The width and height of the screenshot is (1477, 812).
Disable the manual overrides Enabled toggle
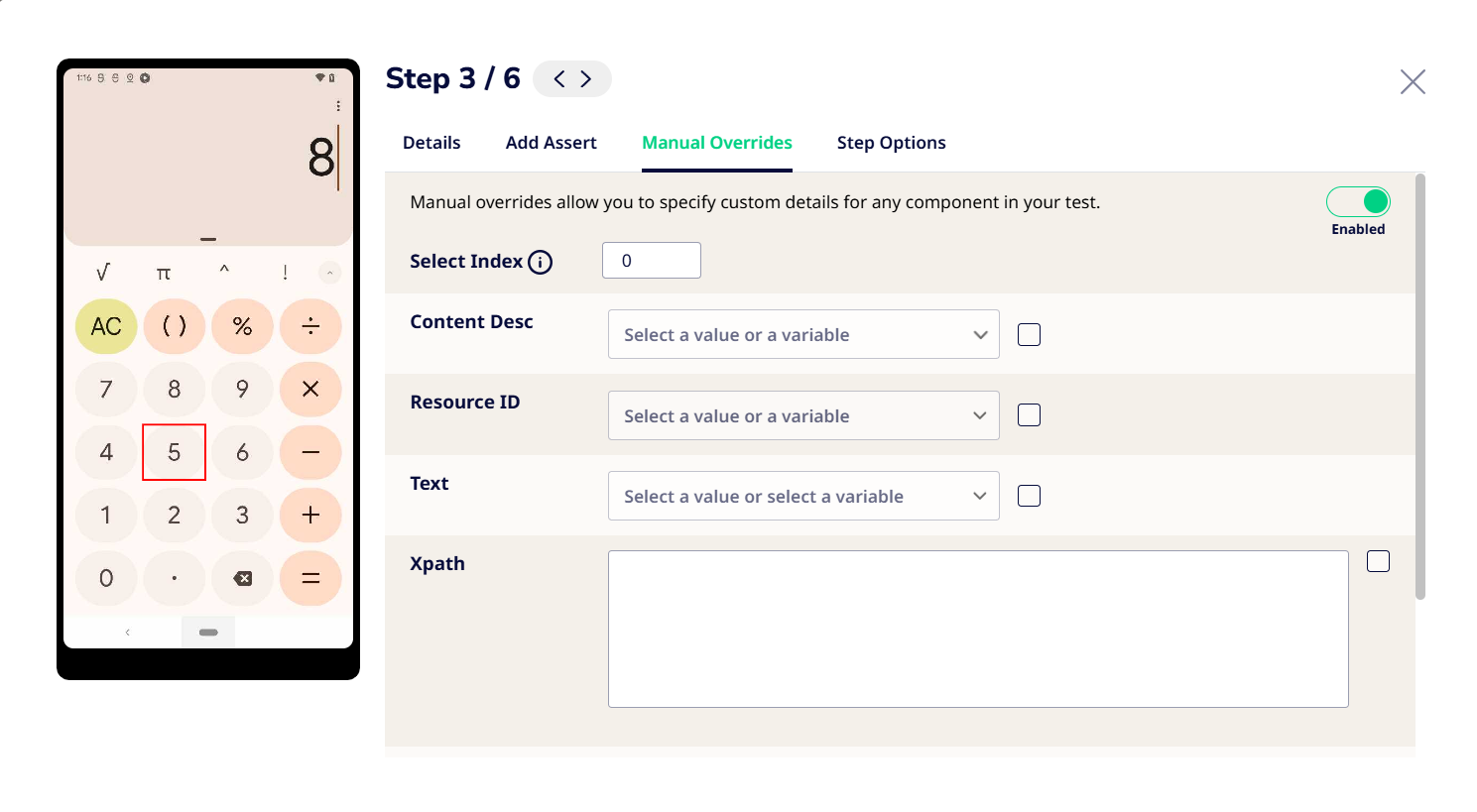tap(1358, 202)
